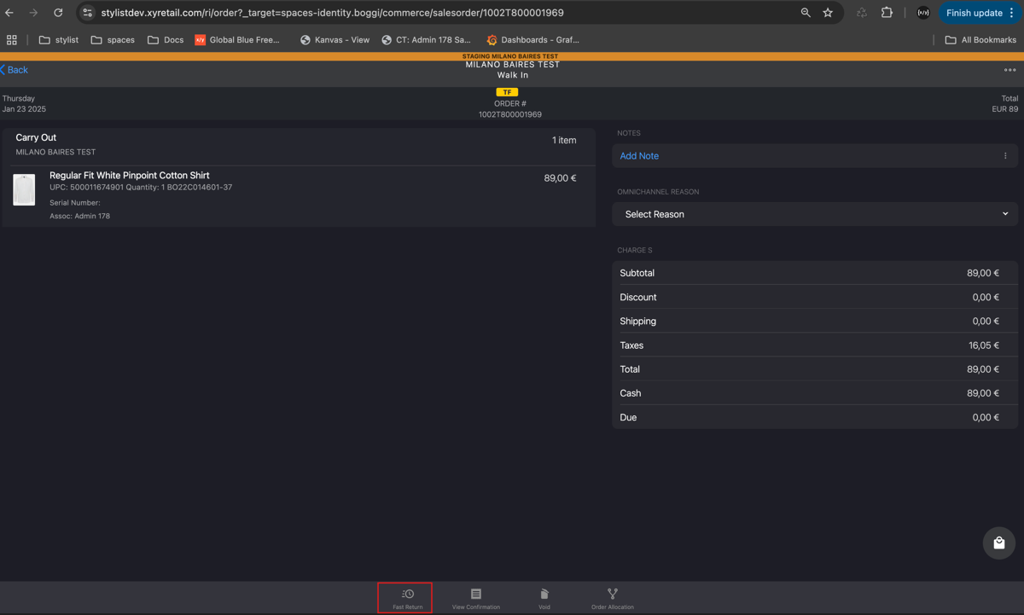
Task: Click the Due amount row
Action: (x=814, y=417)
